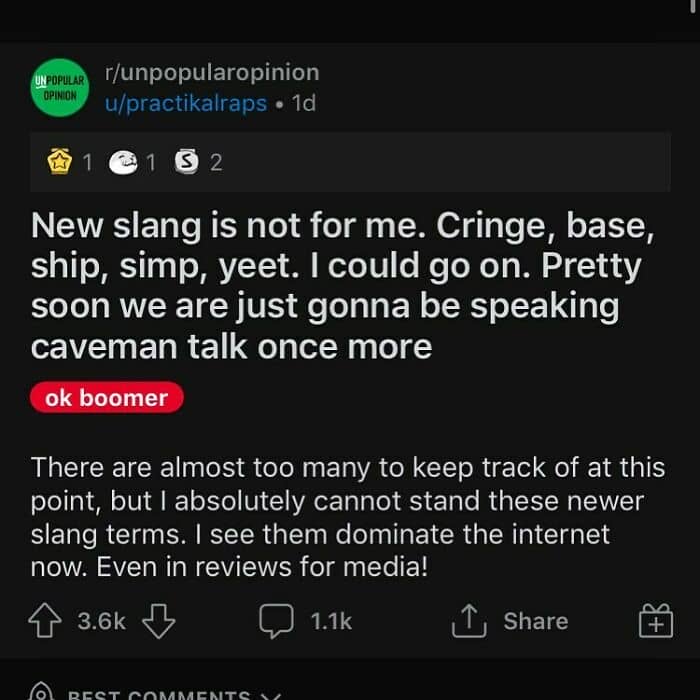Give an award with gift icon
Viewport: 700px width, 700px height.
click(656, 620)
